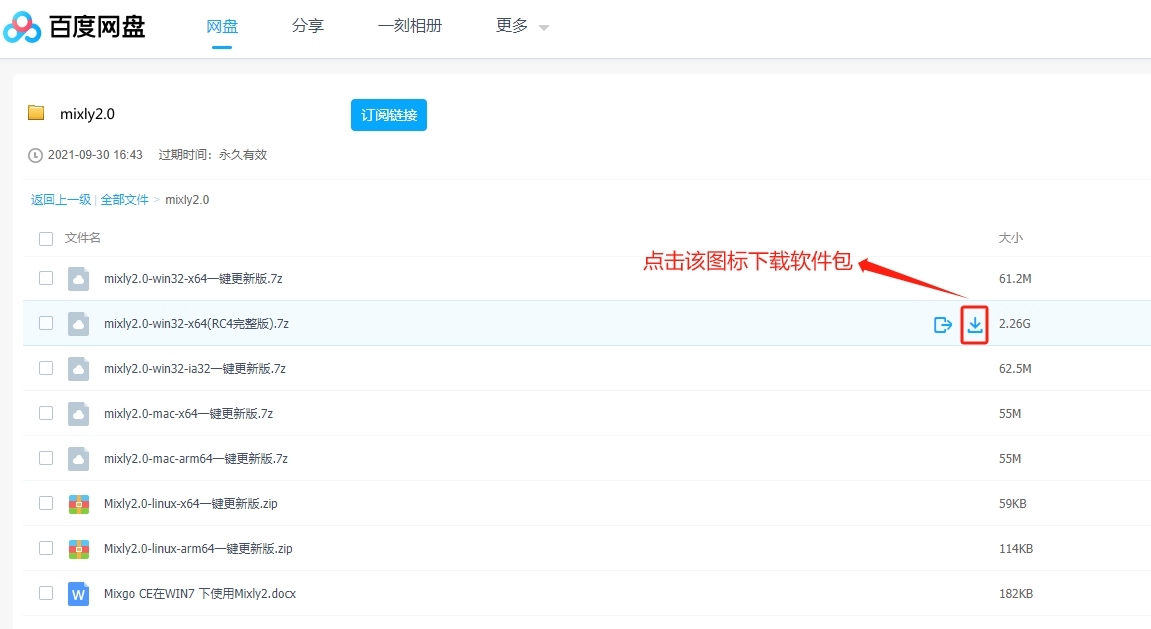Click the Word icon for Mixgo CE docx
The image size is (1151, 629).
tap(79, 593)
